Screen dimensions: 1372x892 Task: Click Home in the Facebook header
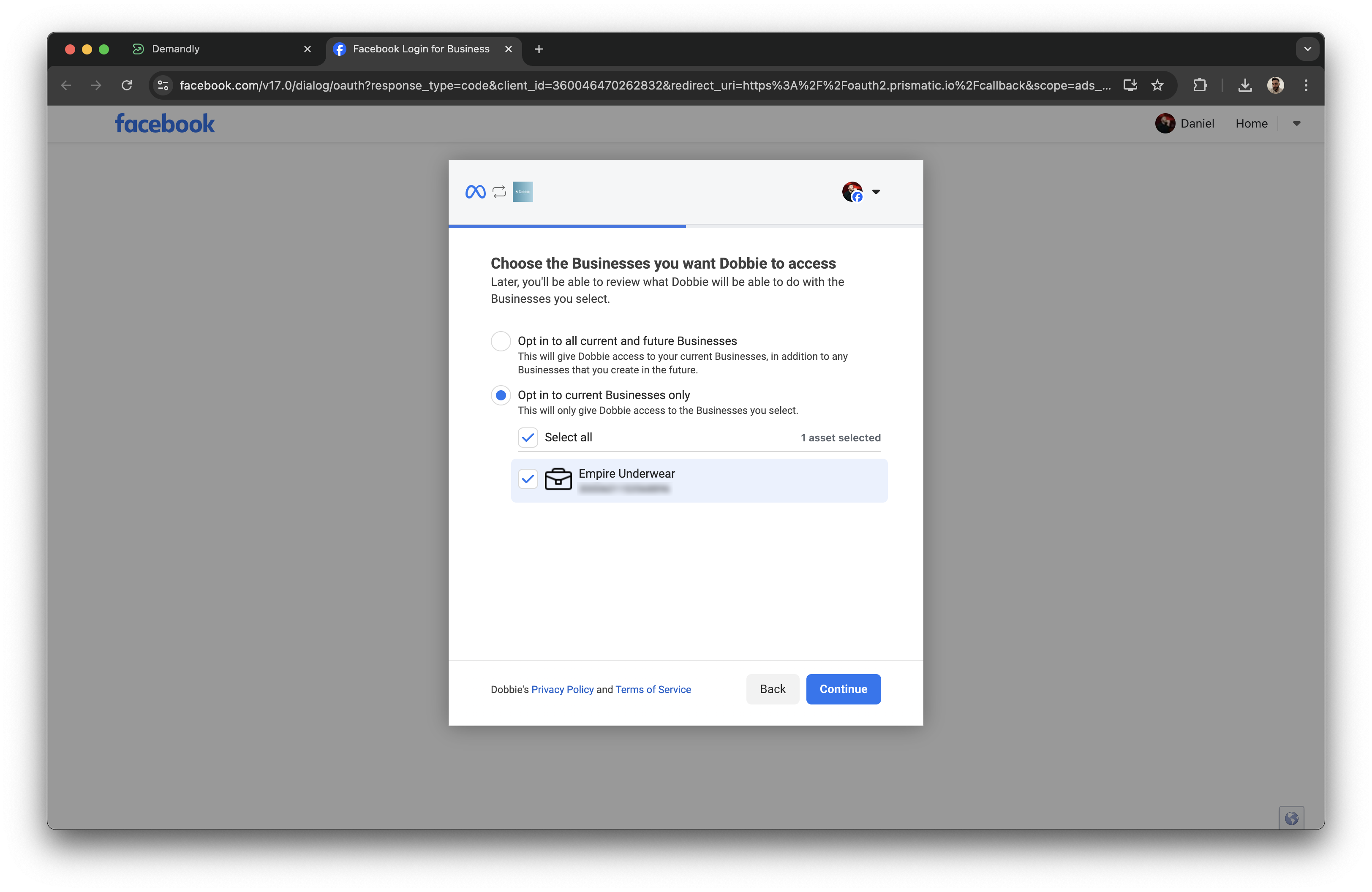[1252, 123]
